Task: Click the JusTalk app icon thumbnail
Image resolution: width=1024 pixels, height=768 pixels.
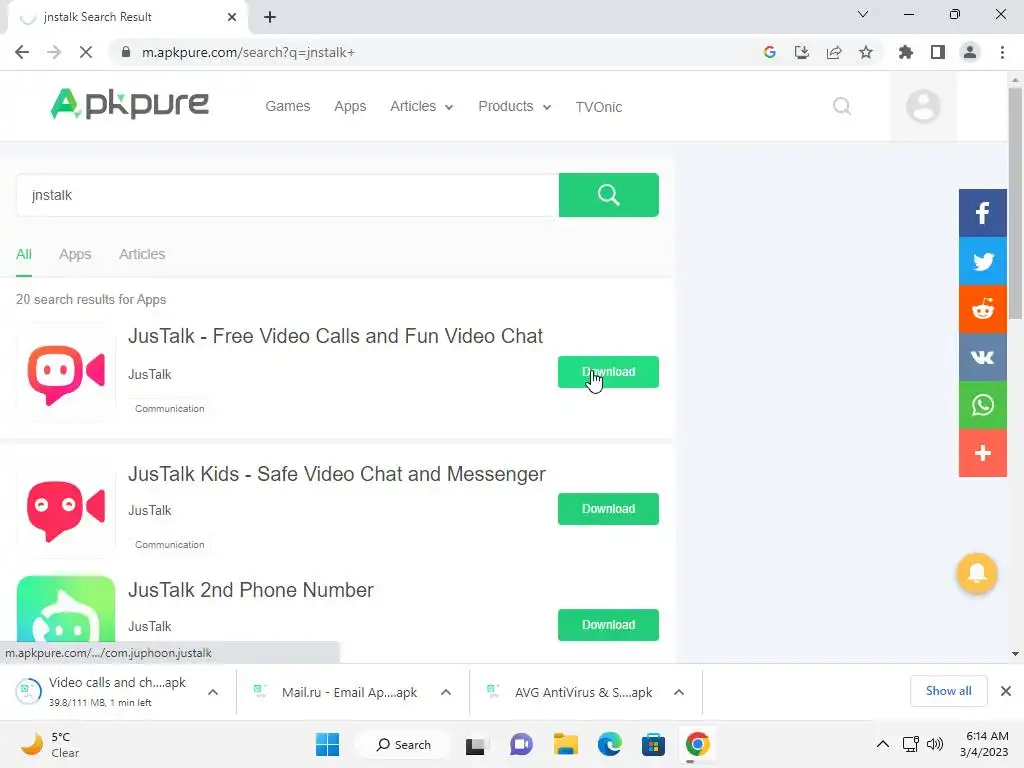Action: point(66,374)
